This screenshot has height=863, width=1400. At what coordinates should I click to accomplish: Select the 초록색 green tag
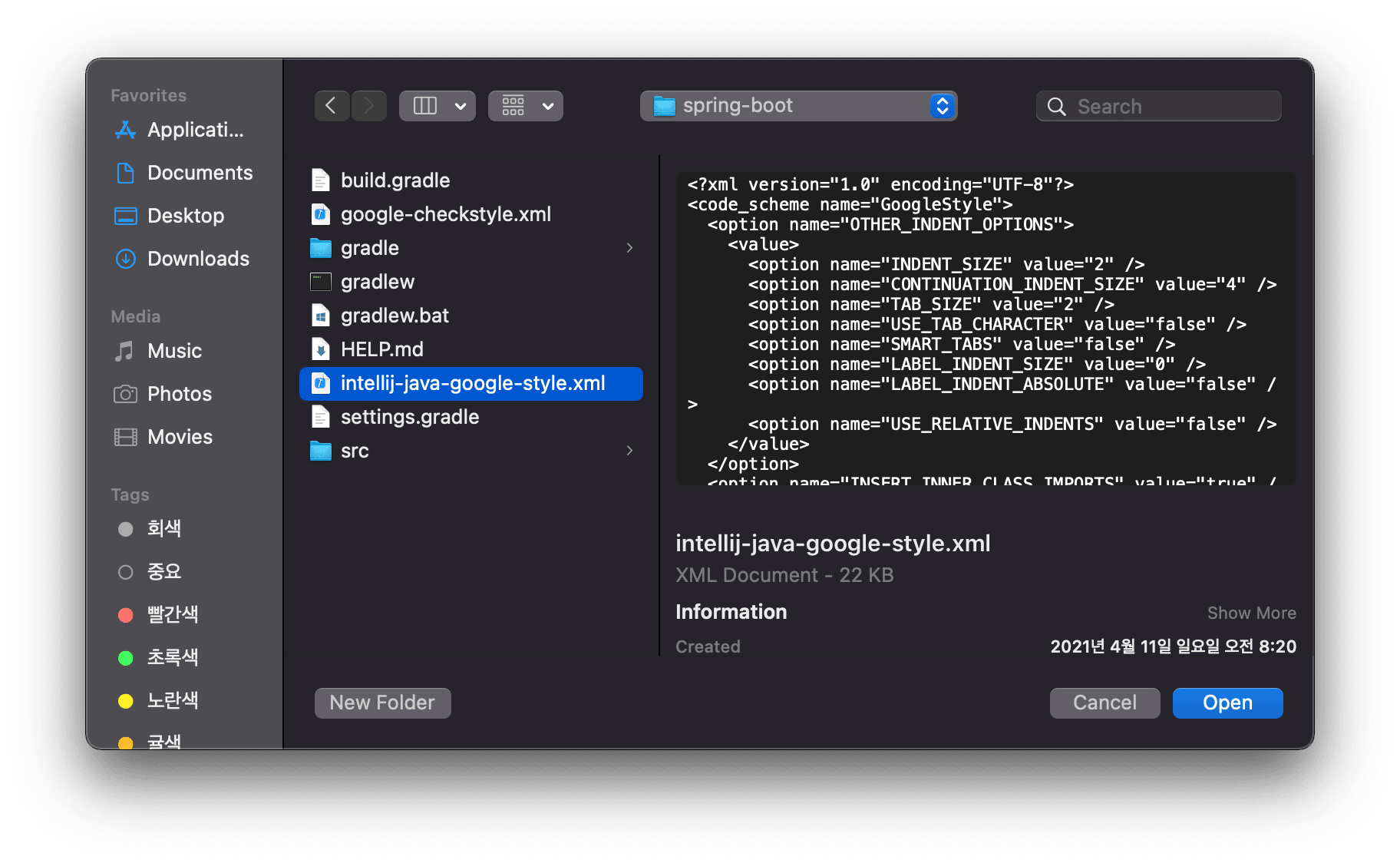tap(173, 657)
